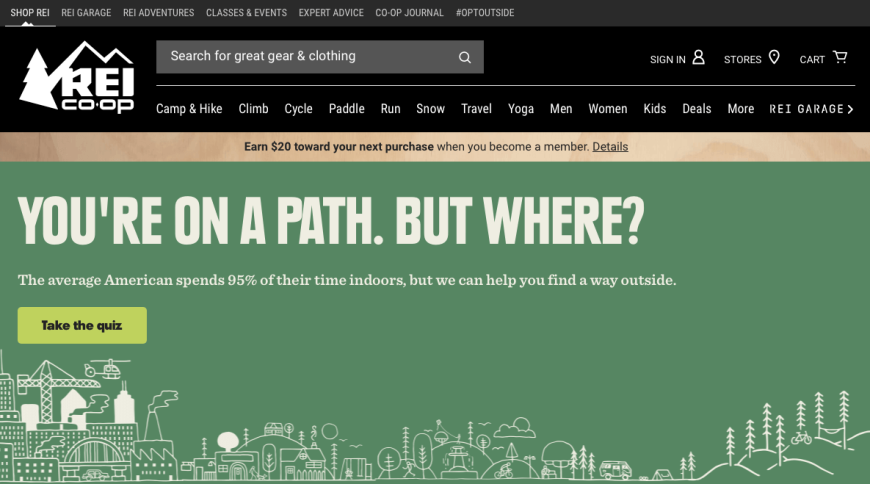The height and width of the screenshot is (484, 870).
Task: Open the Kids menu
Action: pos(655,109)
